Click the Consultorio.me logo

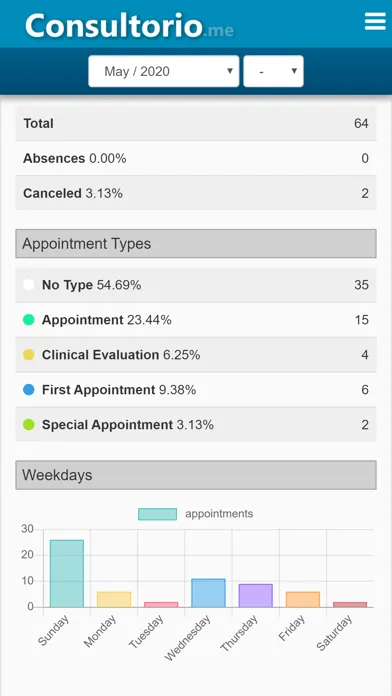(x=130, y=25)
